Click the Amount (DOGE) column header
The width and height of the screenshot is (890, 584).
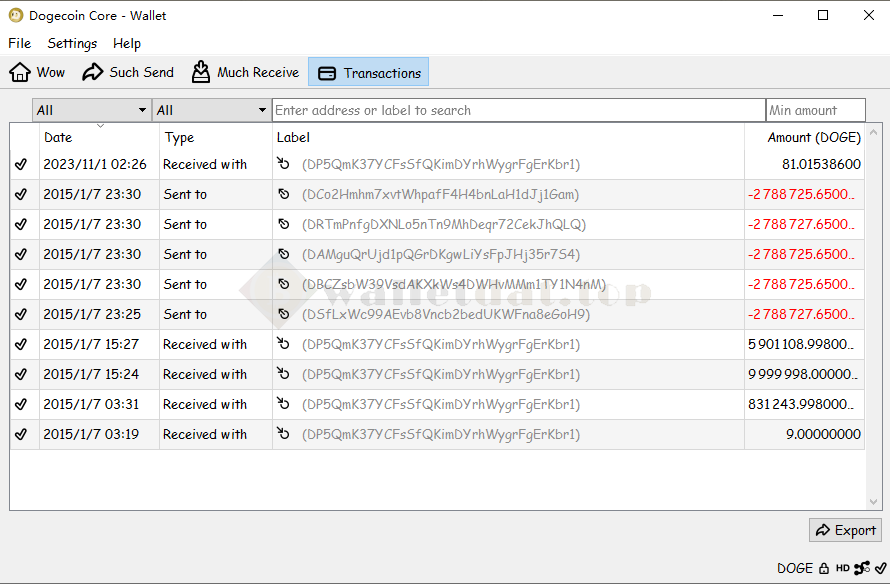tap(813, 137)
